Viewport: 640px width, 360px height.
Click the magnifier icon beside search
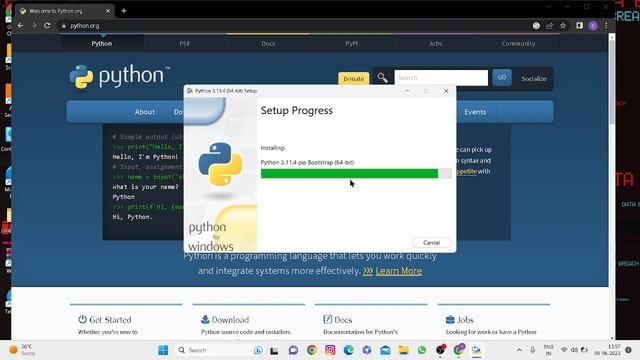(382, 78)
